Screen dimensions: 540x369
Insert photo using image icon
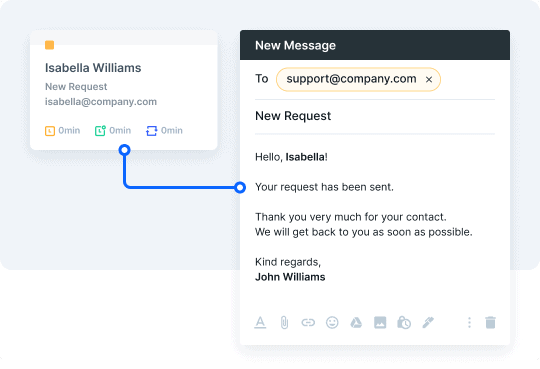[380, 322]
